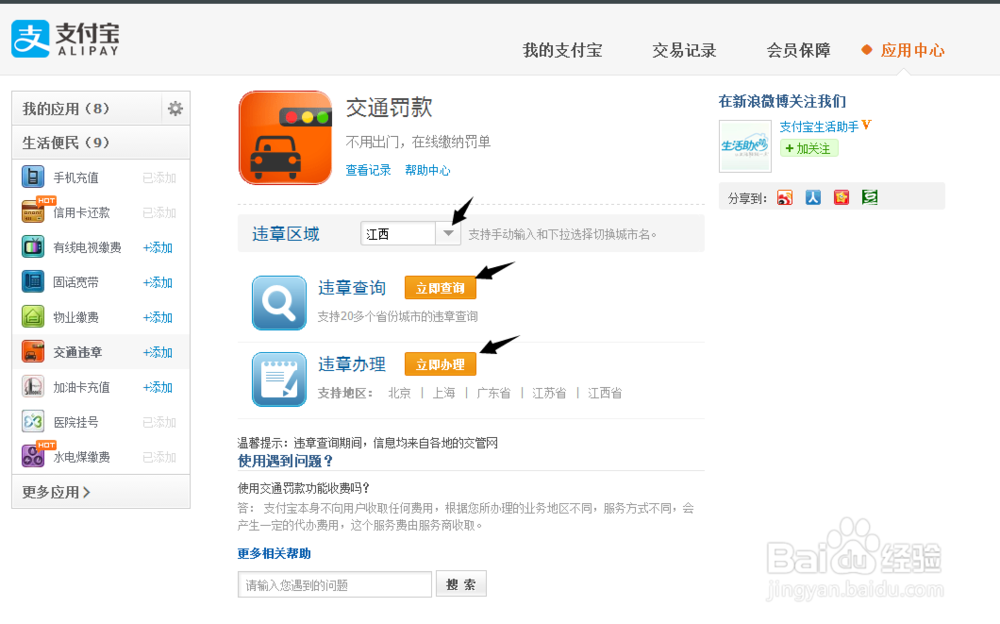Click the 违章查询 magnifier icon
Screen dimensions: 1000x624
tap(279, 303)
